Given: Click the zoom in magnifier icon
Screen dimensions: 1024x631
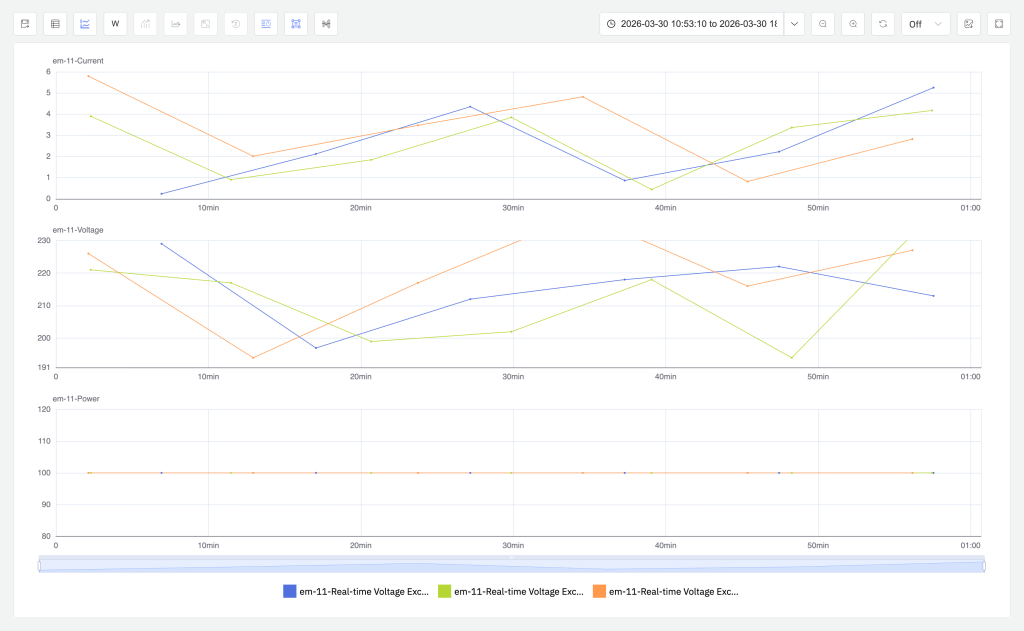Looking at the screenshot, I should (x=853, y=24).
